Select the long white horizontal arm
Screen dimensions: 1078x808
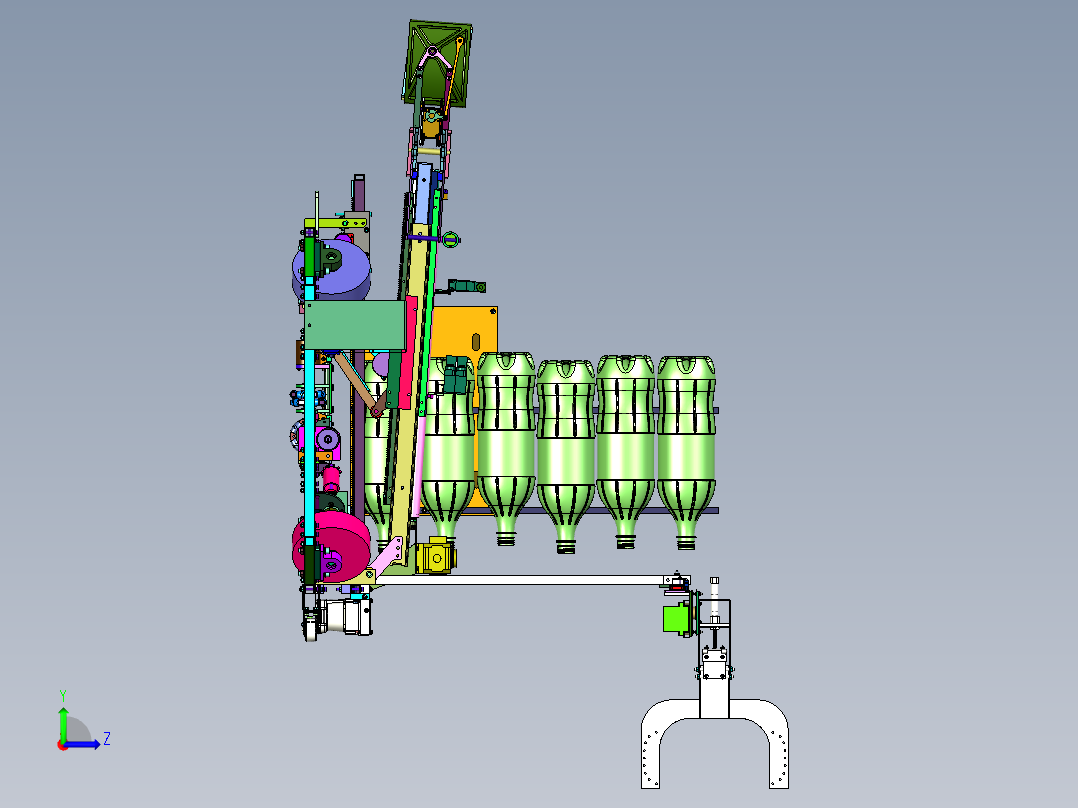click(x=521, y=580)
